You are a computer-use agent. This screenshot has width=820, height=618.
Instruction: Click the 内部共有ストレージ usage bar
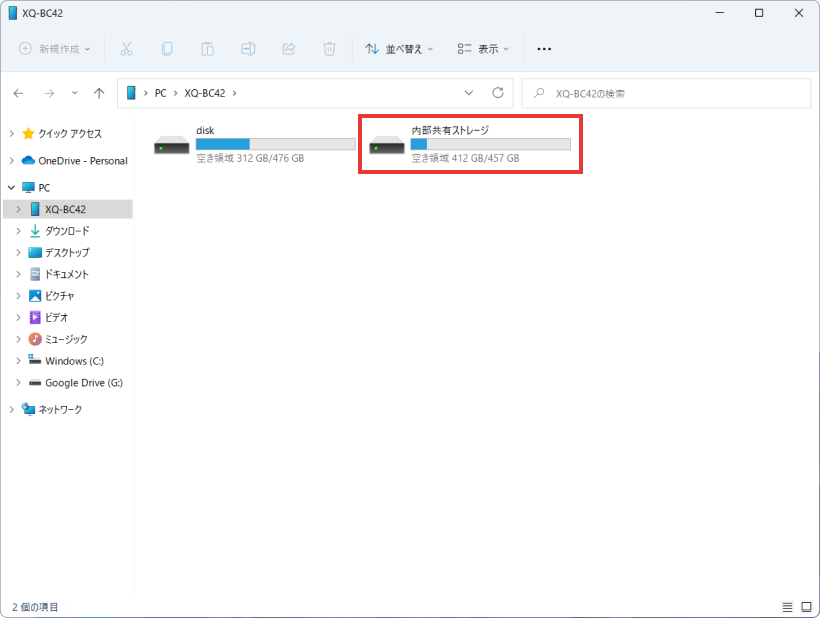click(x=491, y=144)
